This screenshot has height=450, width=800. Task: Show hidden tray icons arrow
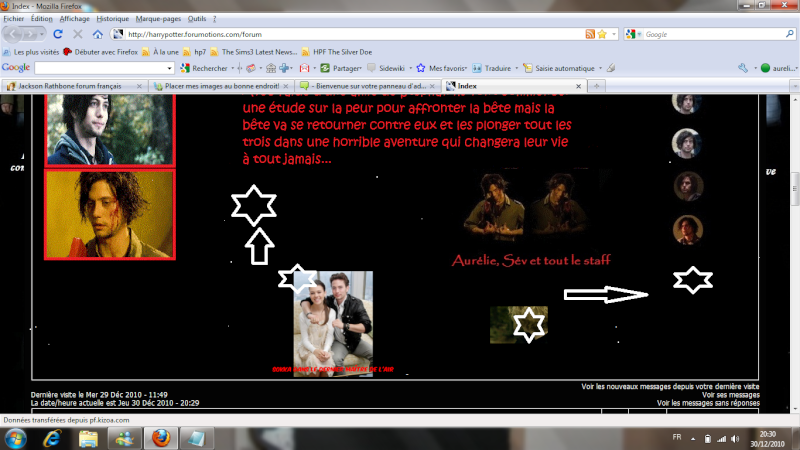[x=693, y=439]
